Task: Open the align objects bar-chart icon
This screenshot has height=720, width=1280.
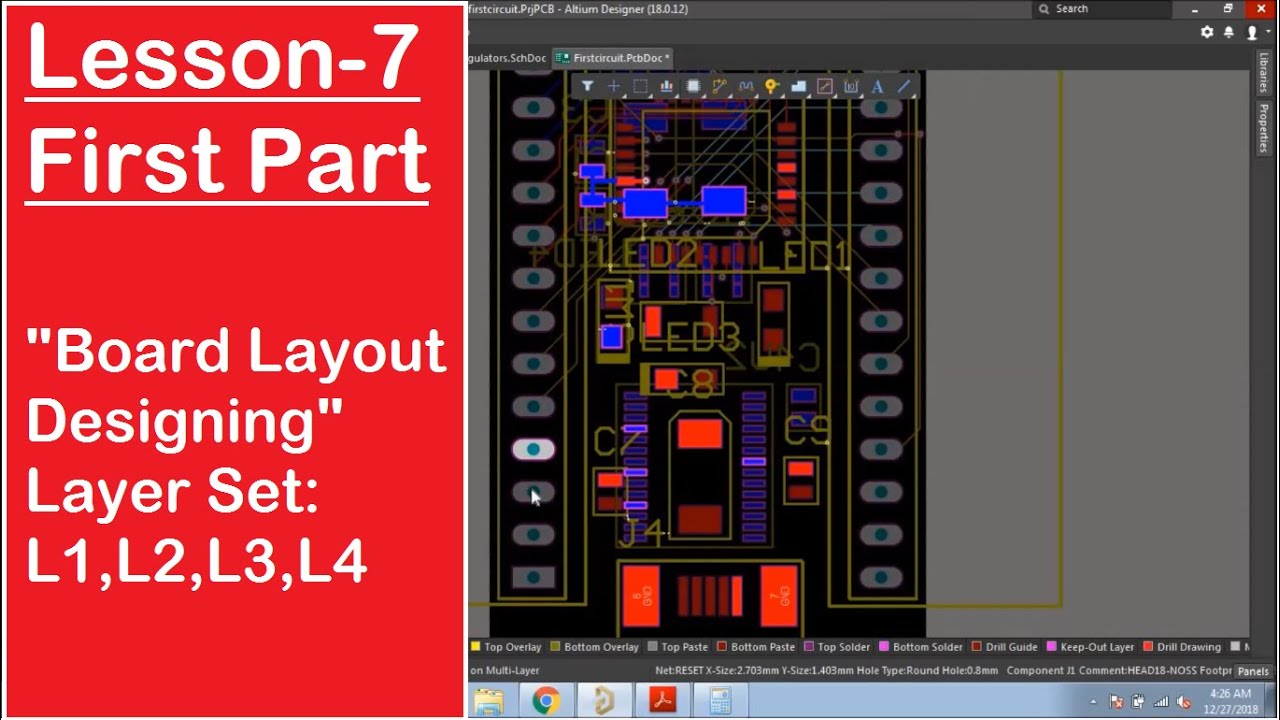Action: (x=666, y=87)
